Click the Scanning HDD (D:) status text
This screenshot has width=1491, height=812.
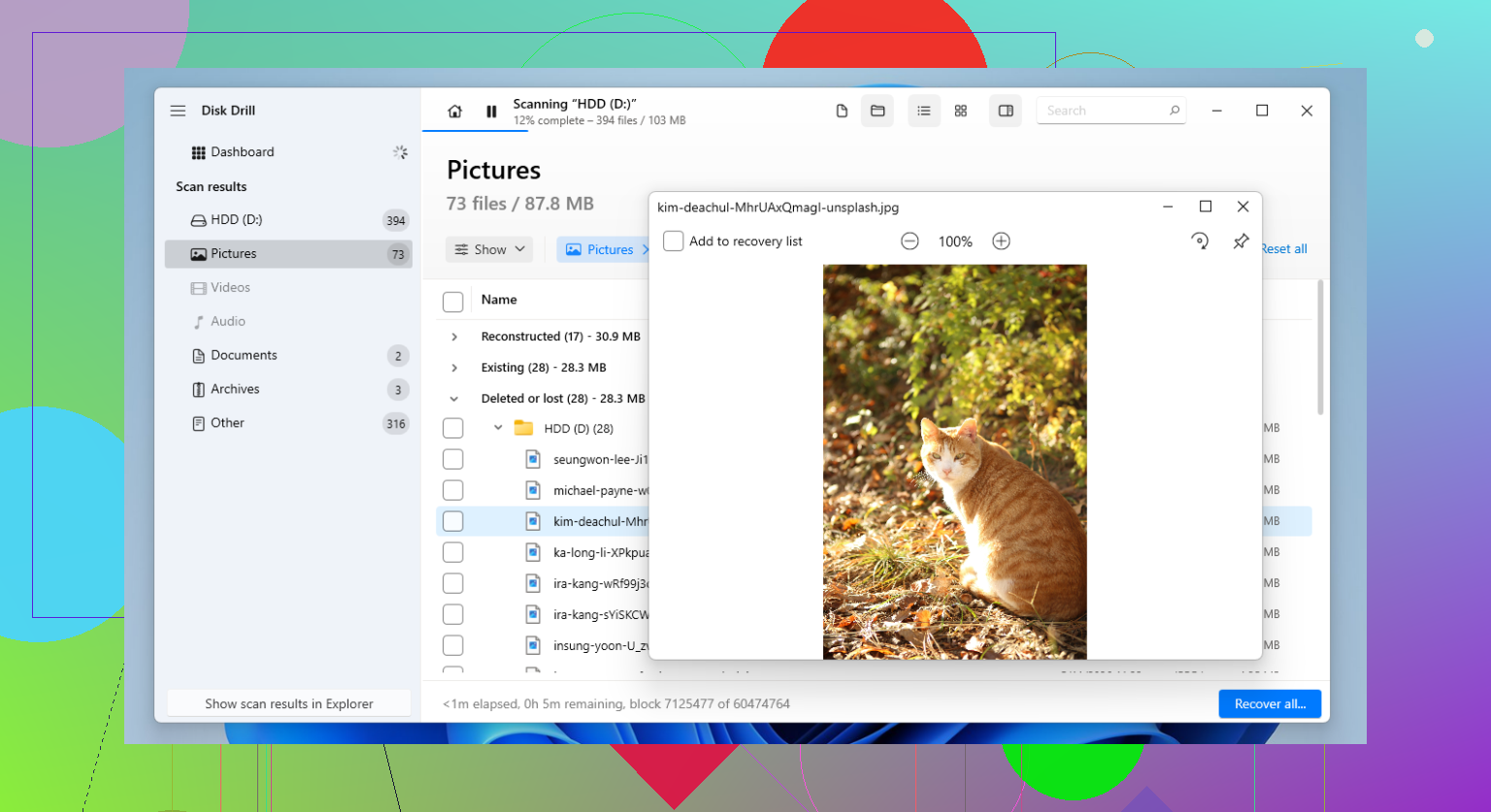pos(575,104)
